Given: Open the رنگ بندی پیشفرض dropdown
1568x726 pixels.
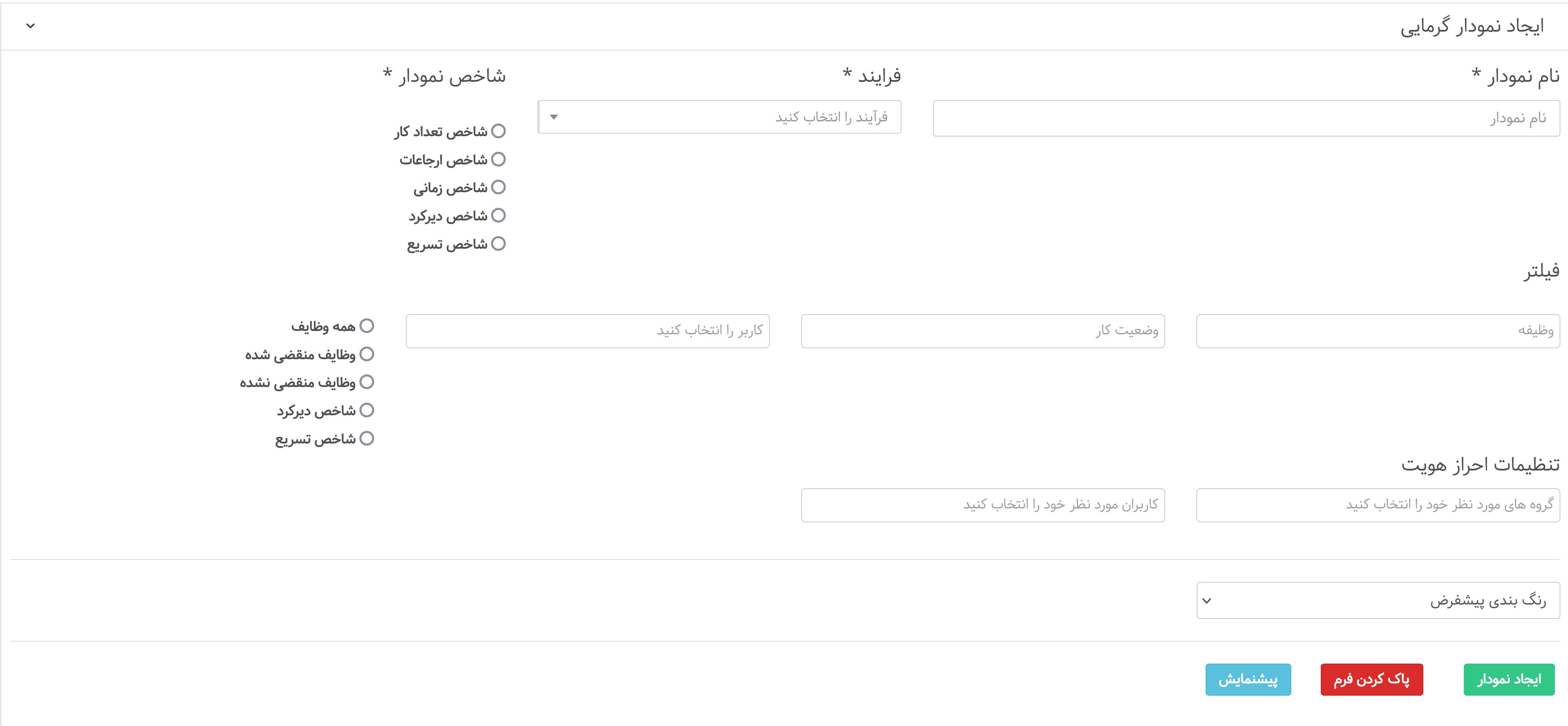Looking at the screenshot, I should point(1377,601).
